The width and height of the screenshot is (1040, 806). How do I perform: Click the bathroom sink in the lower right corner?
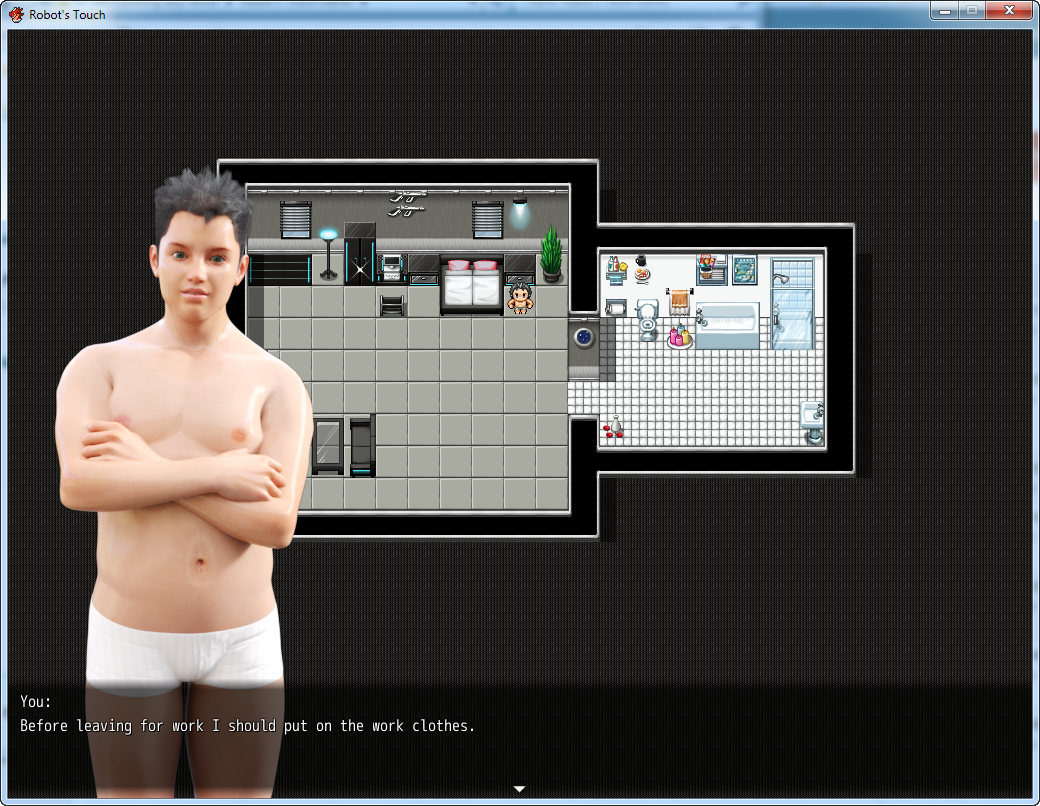point(812,422)
